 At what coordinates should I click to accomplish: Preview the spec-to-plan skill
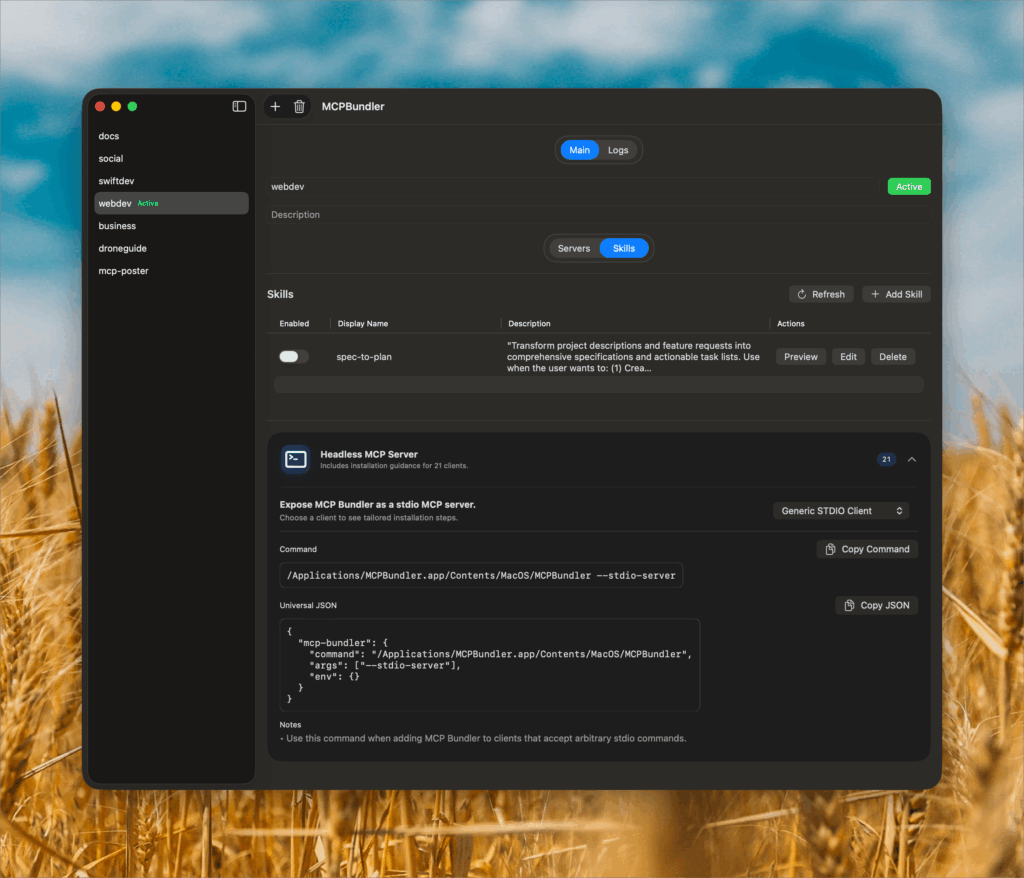click(800, 357)
